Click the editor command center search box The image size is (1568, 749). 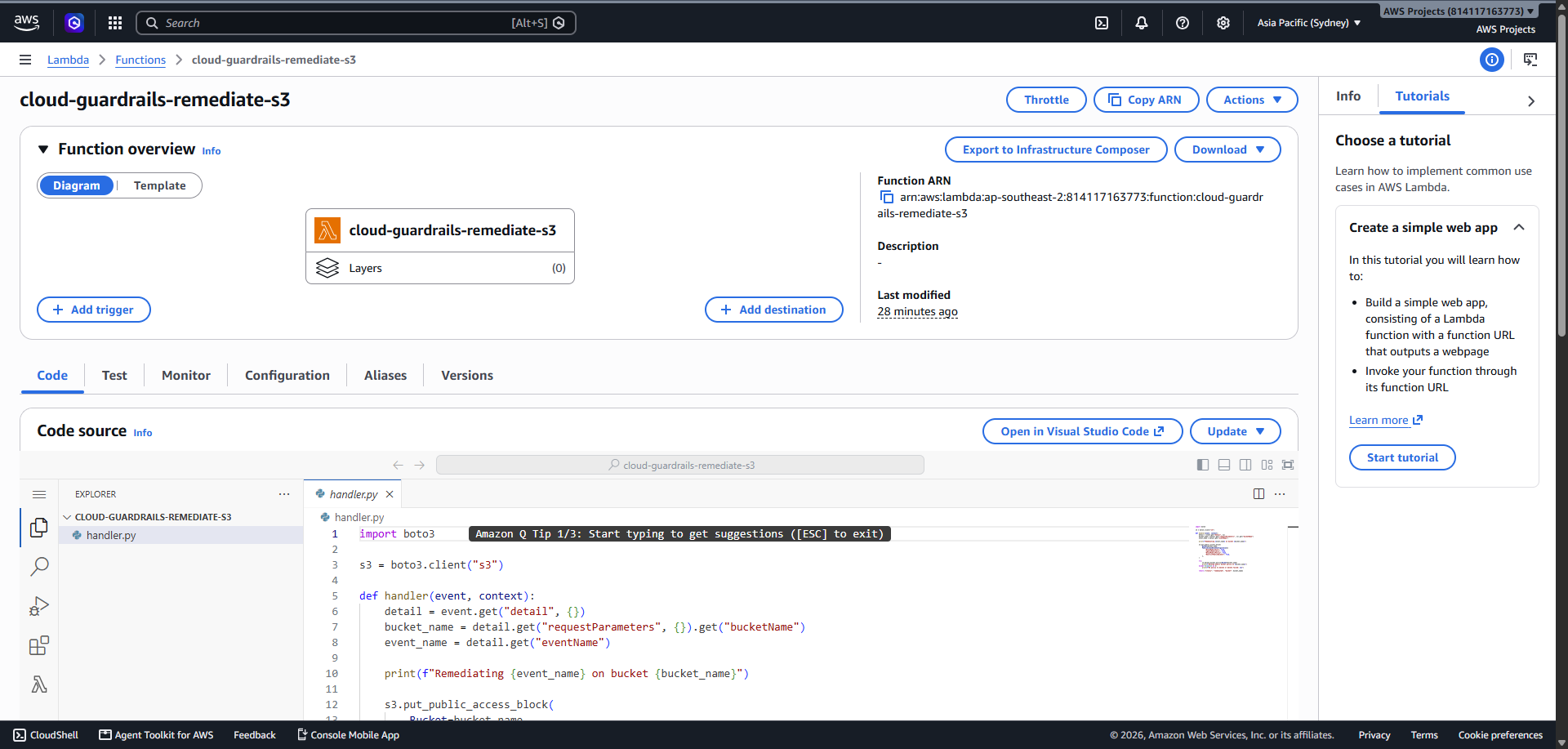pyautogui.click(x=680, y=465)
